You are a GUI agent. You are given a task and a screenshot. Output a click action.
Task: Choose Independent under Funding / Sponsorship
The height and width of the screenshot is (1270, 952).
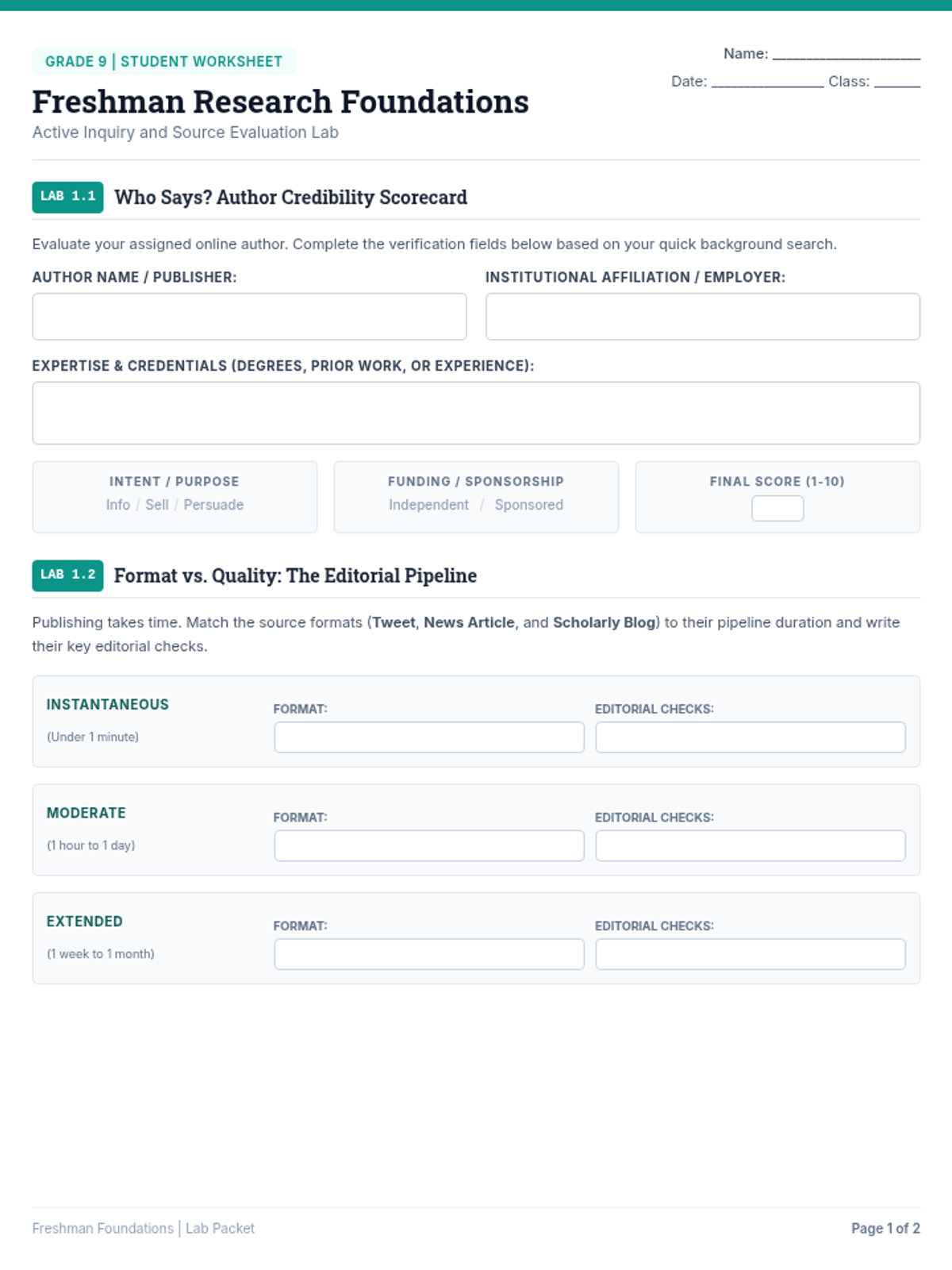point(428,505)
